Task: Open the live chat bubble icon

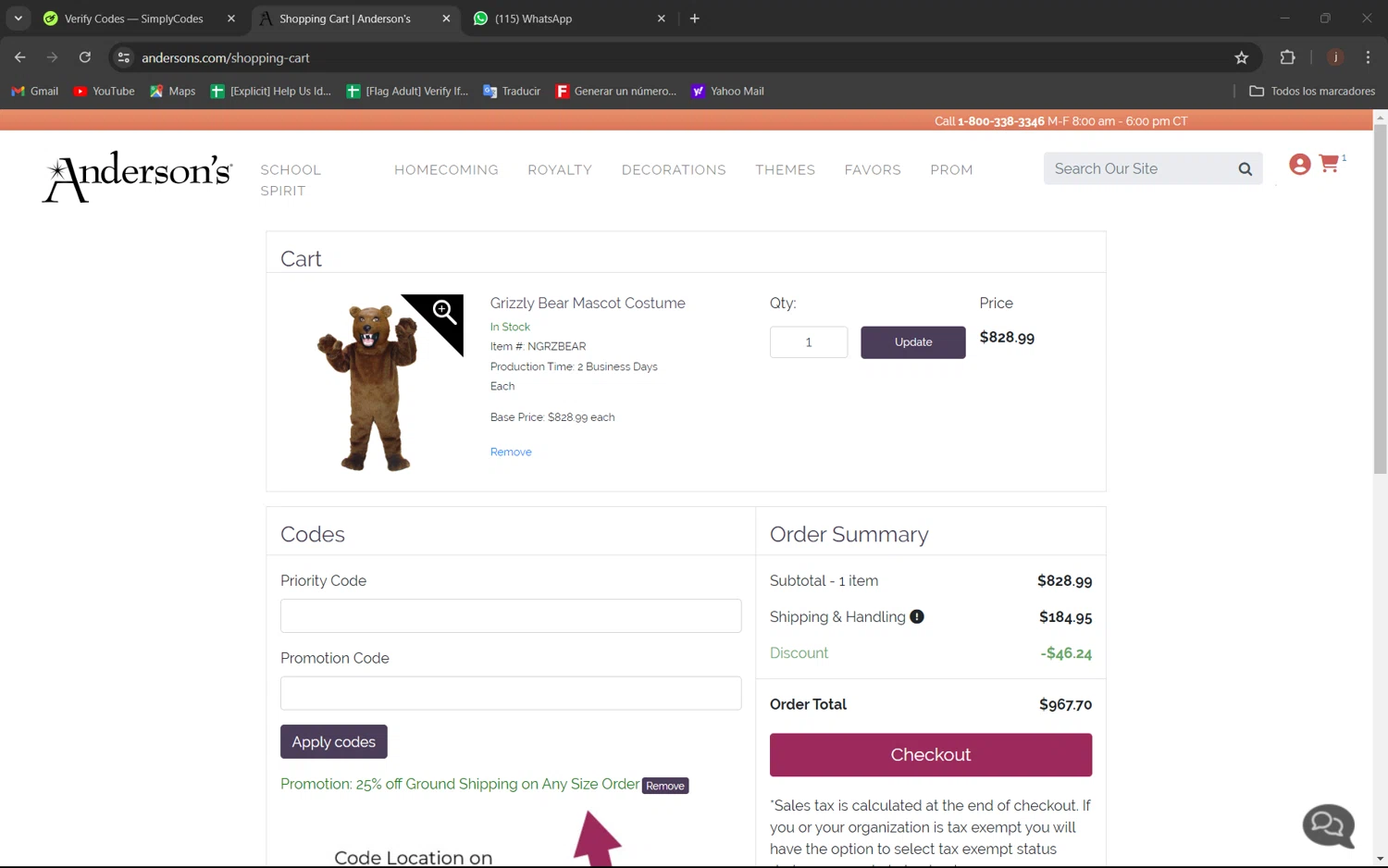Action: click(1328, 825)
